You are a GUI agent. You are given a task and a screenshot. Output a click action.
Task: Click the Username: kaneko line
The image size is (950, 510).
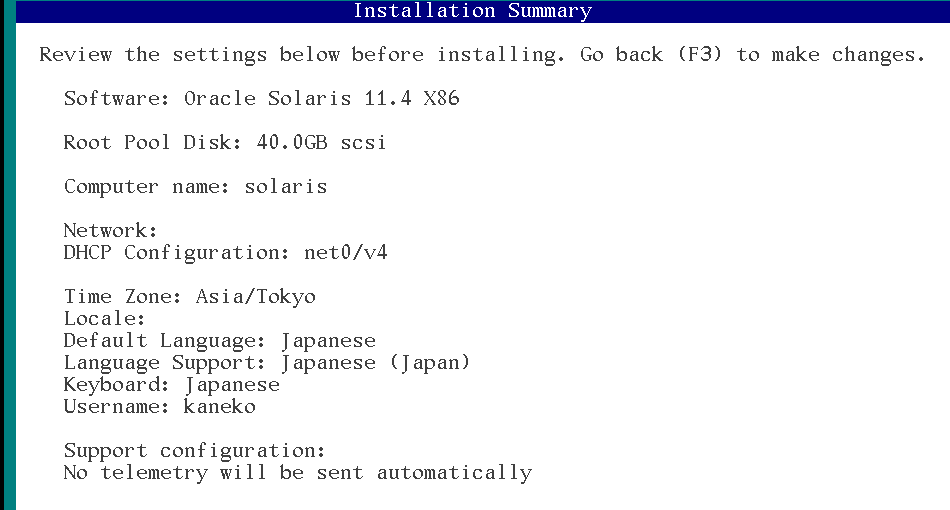(x=159, y=406)
